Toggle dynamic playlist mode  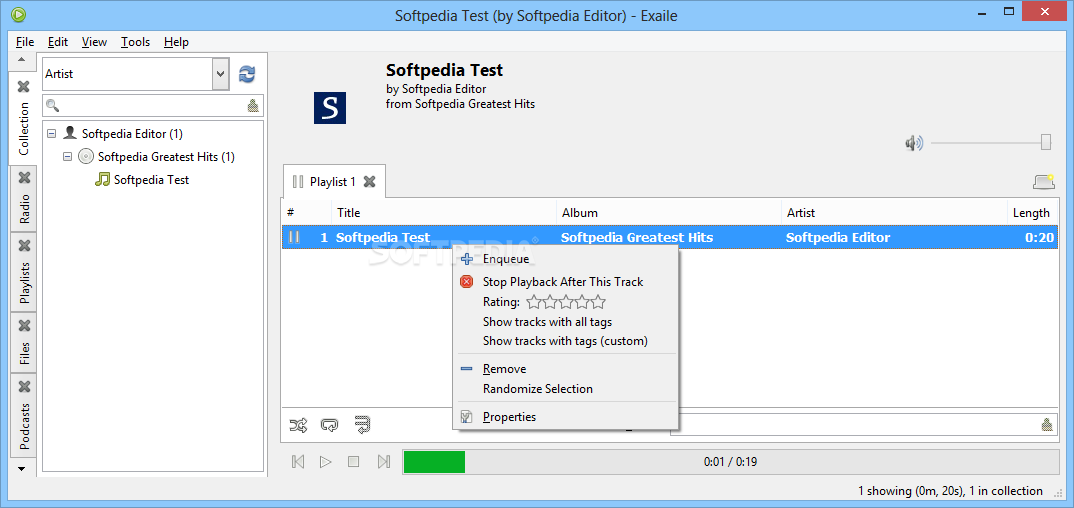pyautogui.click(x=362, y=425)
